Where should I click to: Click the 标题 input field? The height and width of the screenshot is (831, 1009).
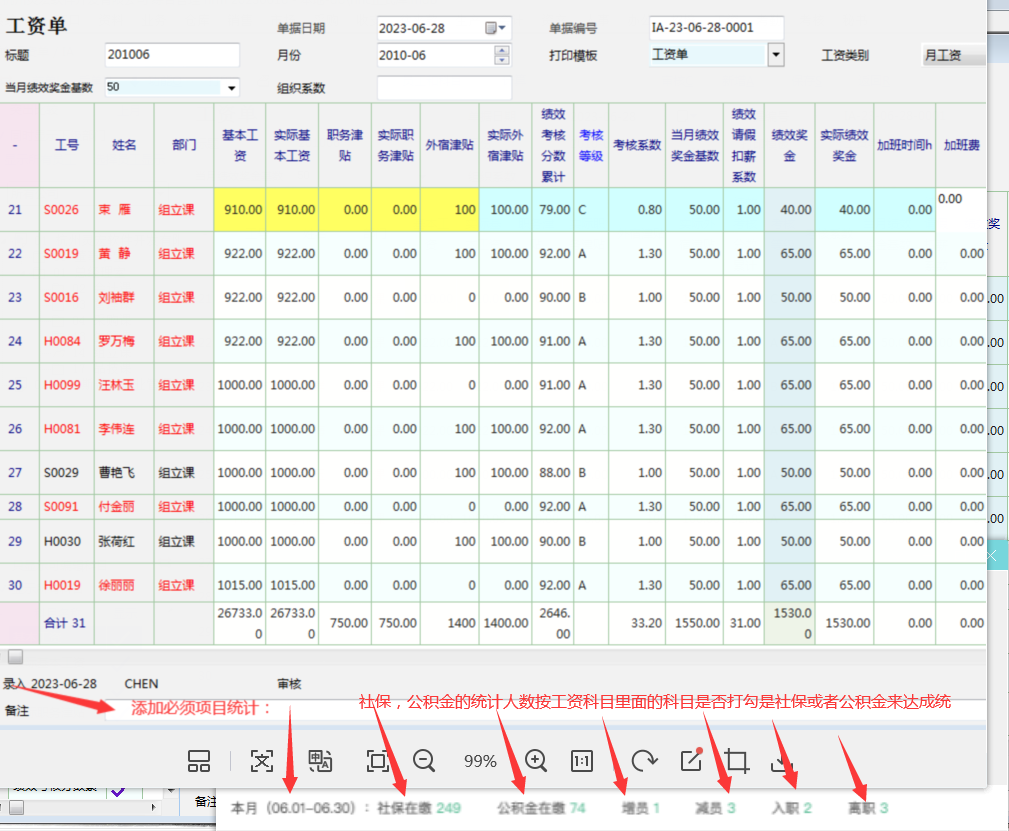172,55
